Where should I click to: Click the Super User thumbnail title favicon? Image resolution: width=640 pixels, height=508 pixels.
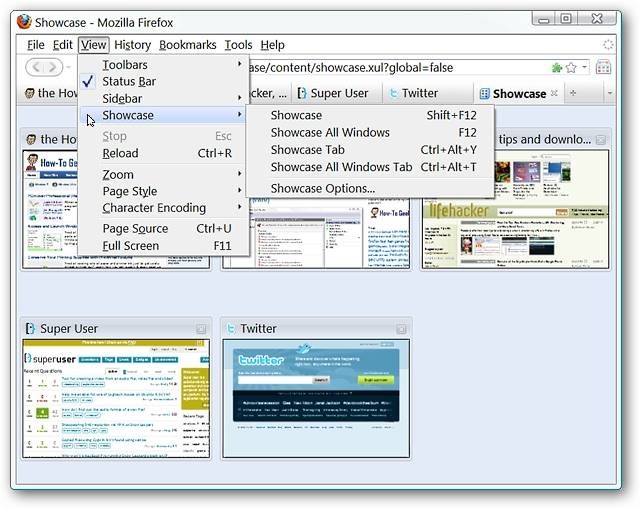[x=30, y=328]
